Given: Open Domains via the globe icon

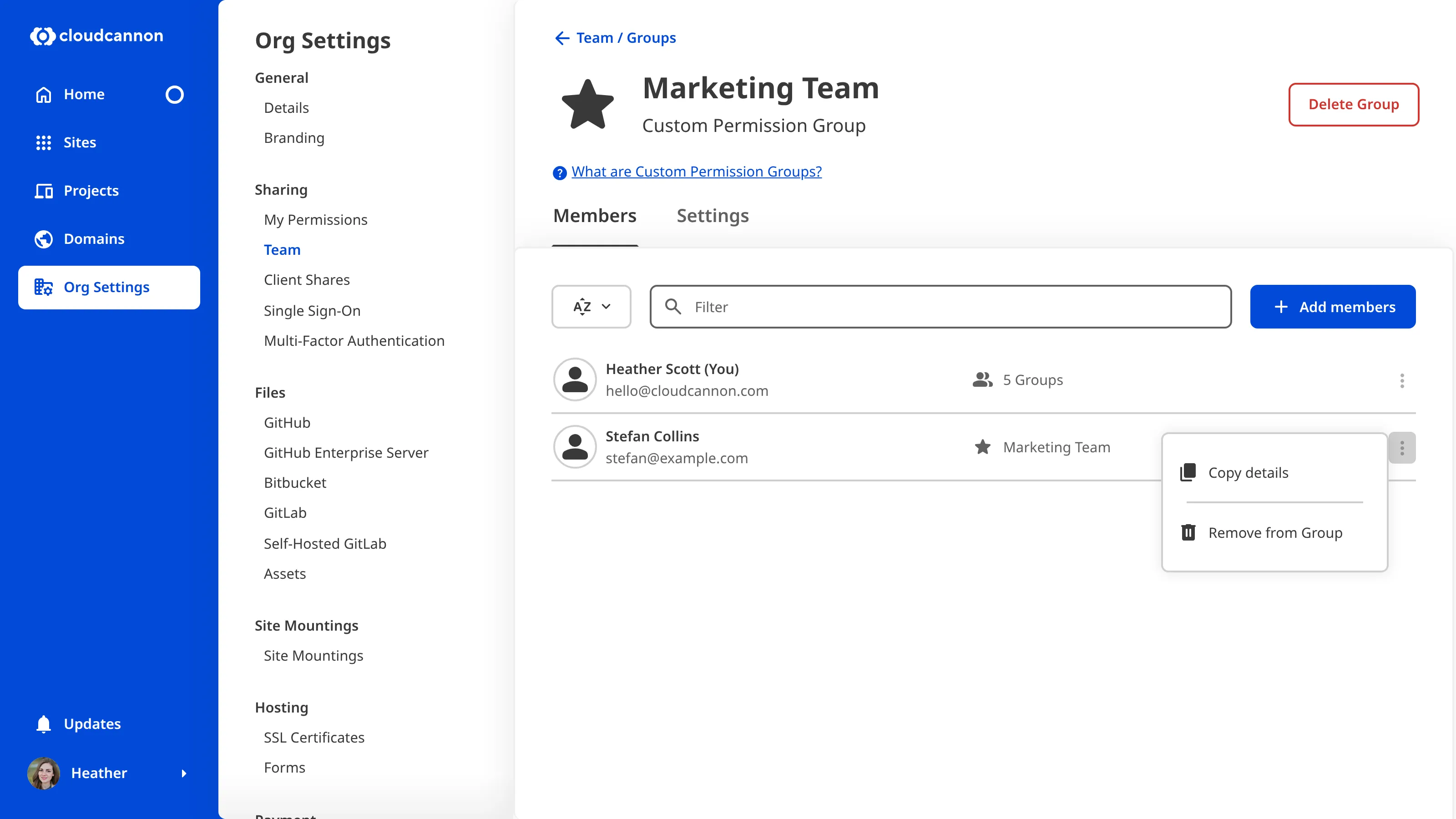Looking at the screenshot, I should click(x=44, y=238).
